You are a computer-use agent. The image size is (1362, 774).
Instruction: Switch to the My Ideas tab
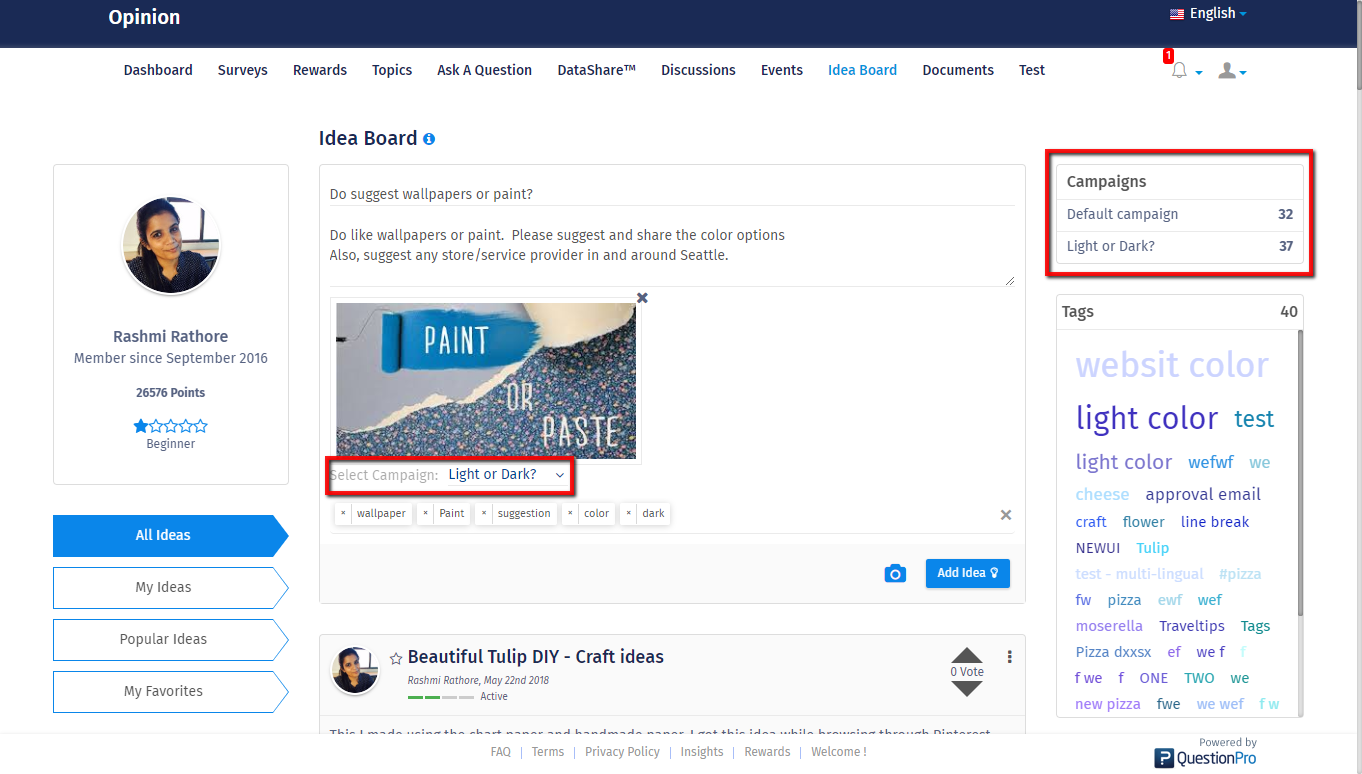tap(164, 587)
